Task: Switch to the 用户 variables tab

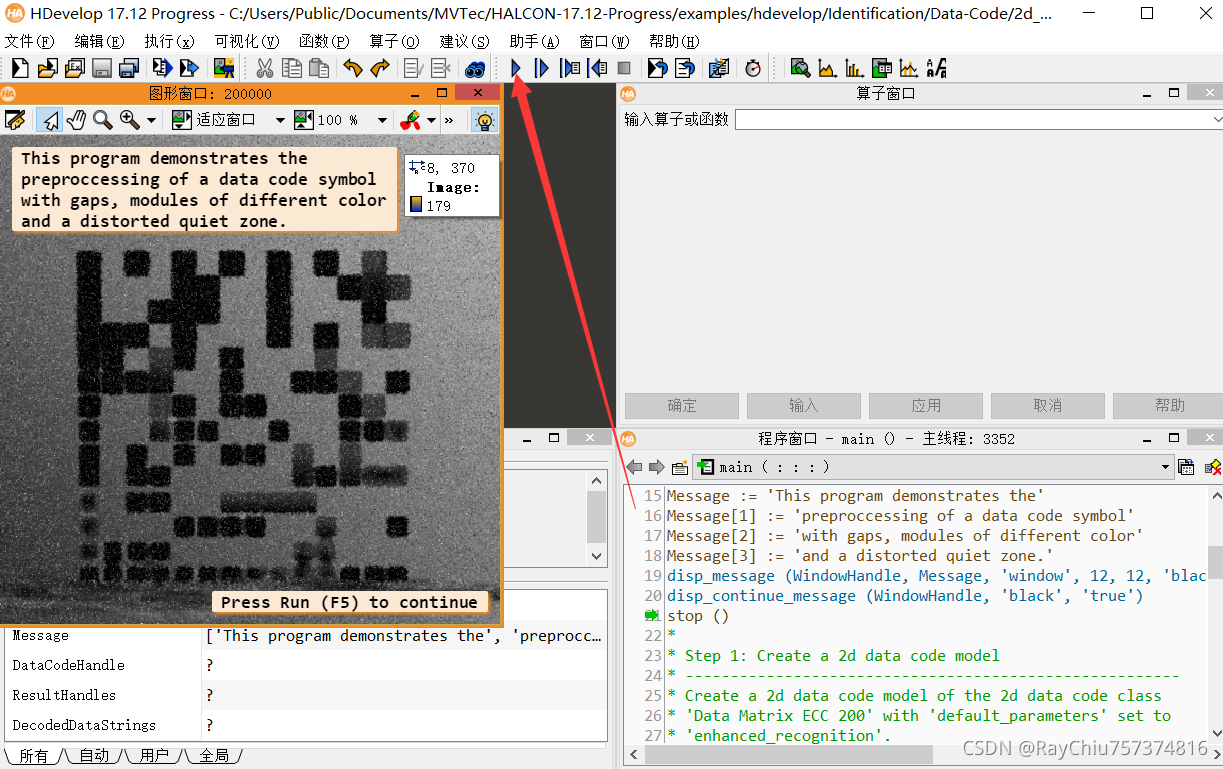Action: point(154,756)
